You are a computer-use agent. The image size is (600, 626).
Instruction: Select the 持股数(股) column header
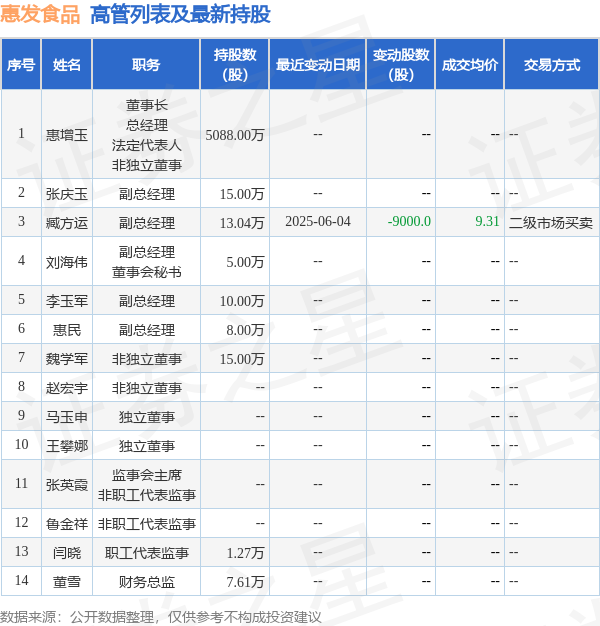click(x=235, y=64)
